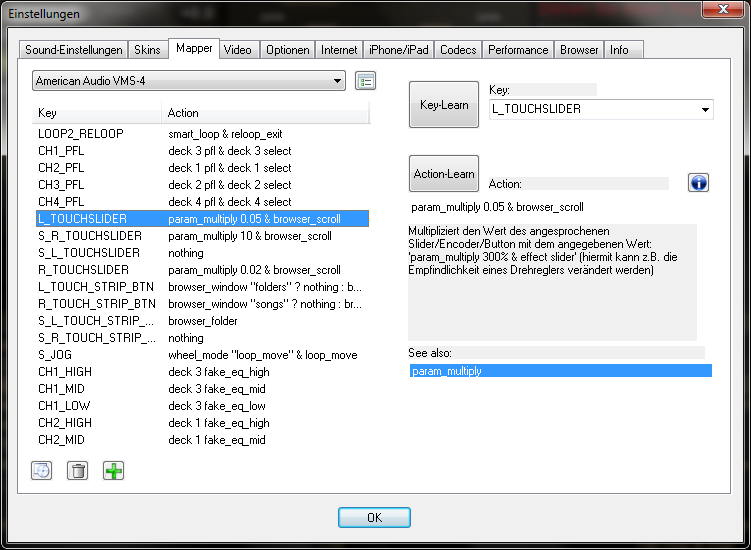Click the mapping list view icon
The height and width of the screenshot is (550, 751).
(365, 81)
